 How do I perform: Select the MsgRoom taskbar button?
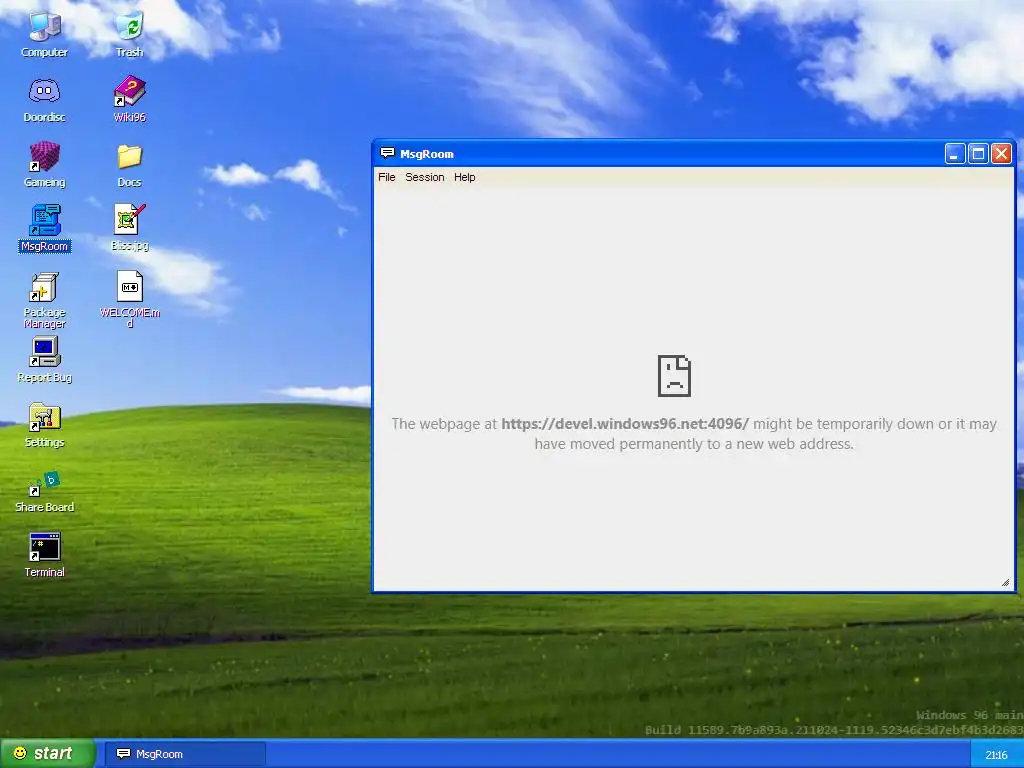(x=185, y=754)
